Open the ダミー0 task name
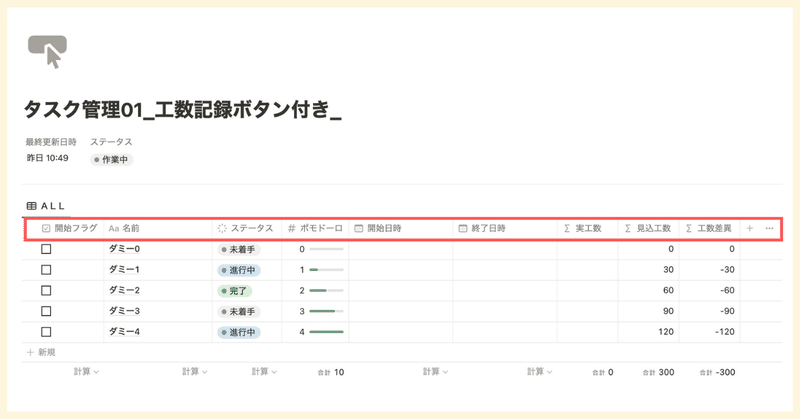 click(x=124, y=249)
